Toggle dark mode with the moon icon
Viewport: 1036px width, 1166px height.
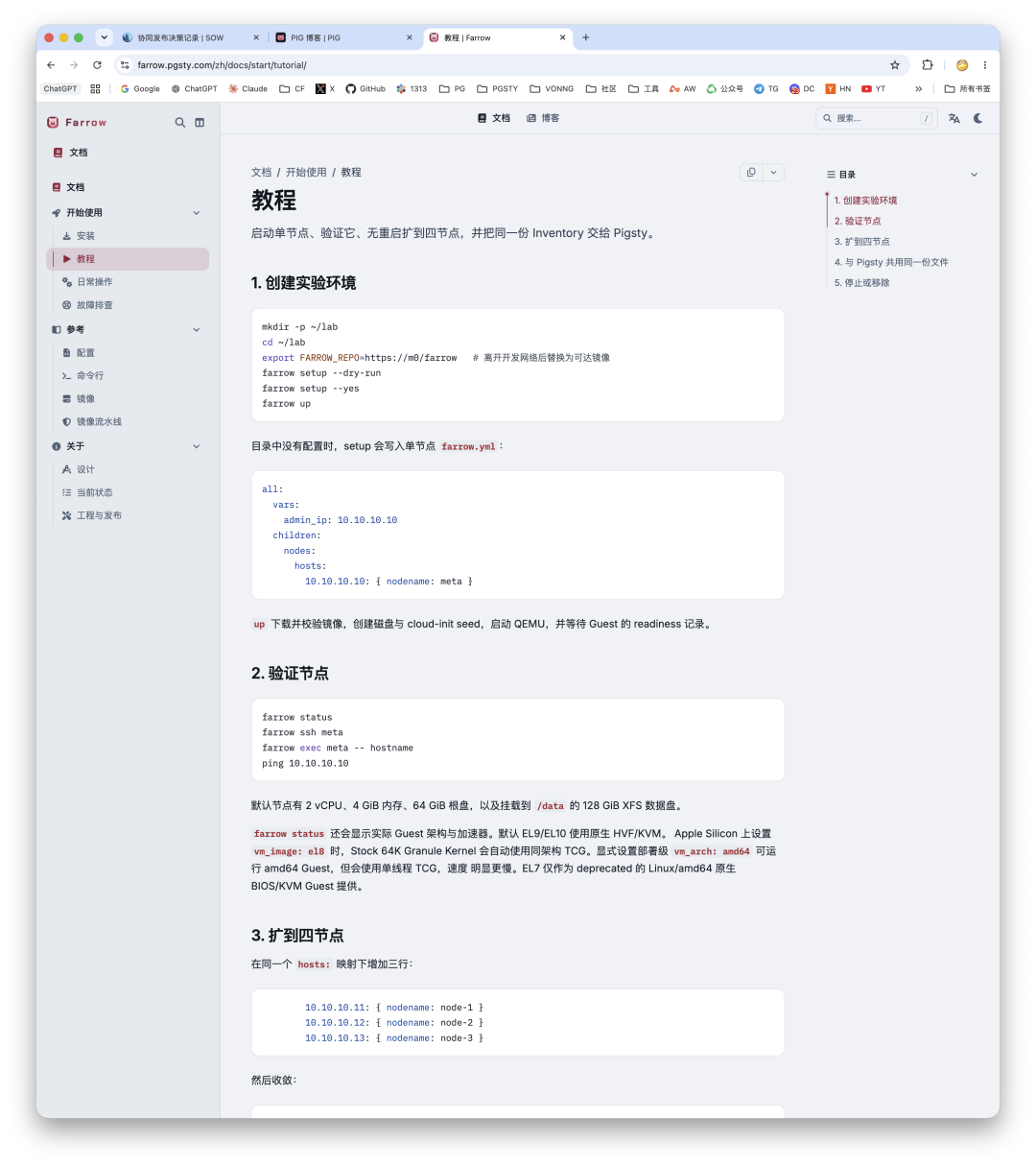tap(978, 118)
